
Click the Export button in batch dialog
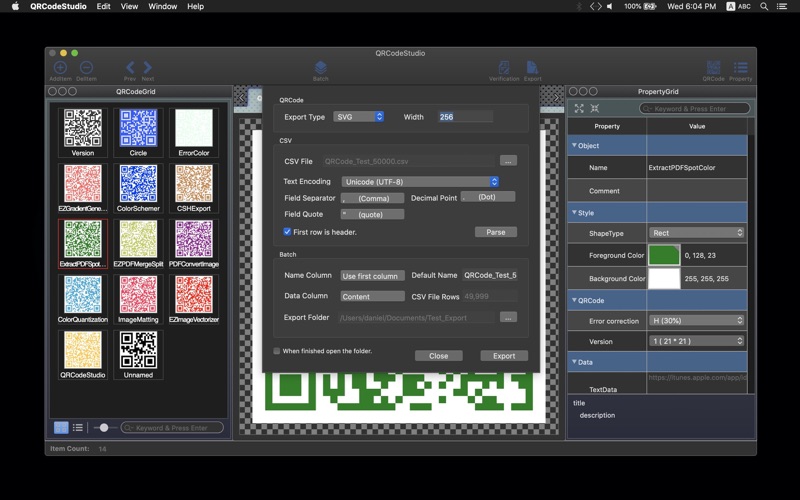[504, 356]
